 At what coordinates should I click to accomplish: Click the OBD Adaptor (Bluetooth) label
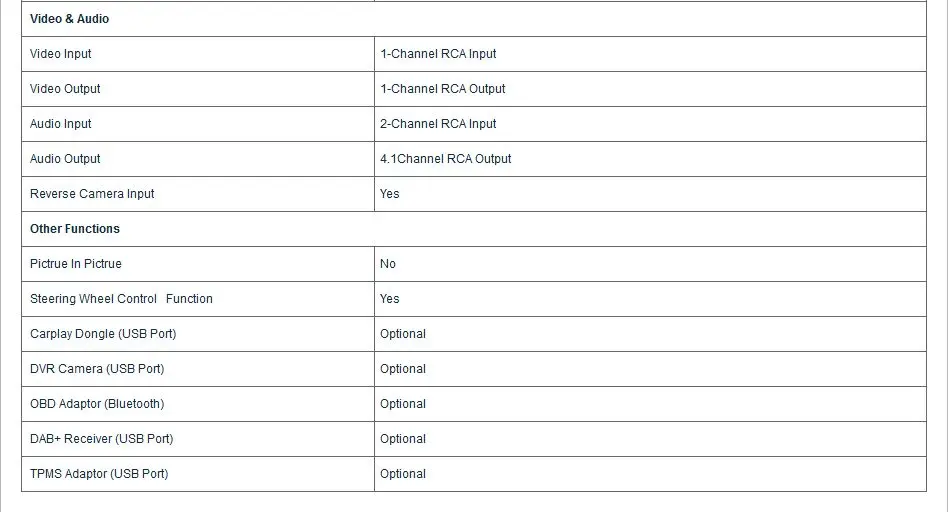97,404
